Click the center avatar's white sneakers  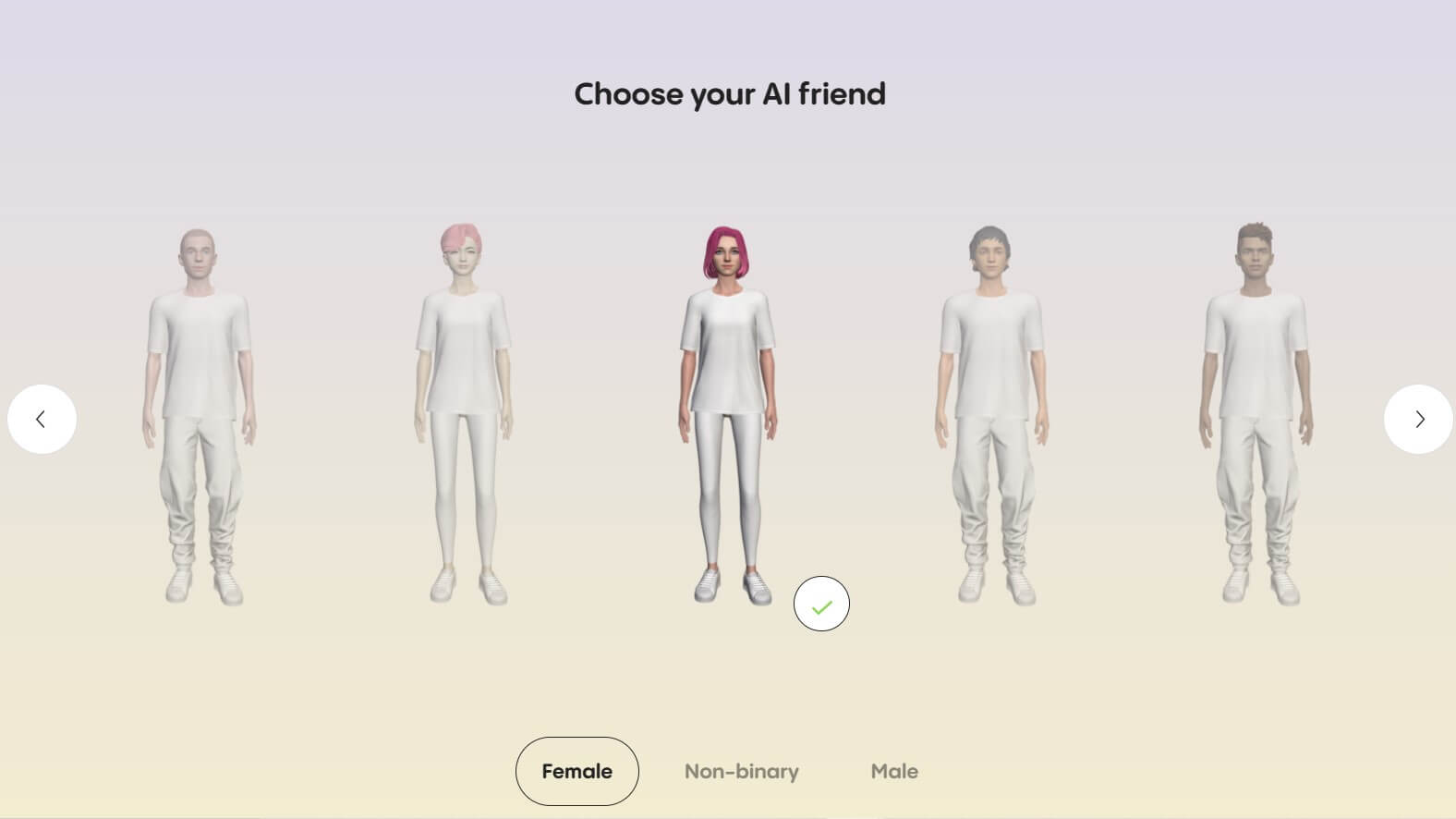point(733,586)
